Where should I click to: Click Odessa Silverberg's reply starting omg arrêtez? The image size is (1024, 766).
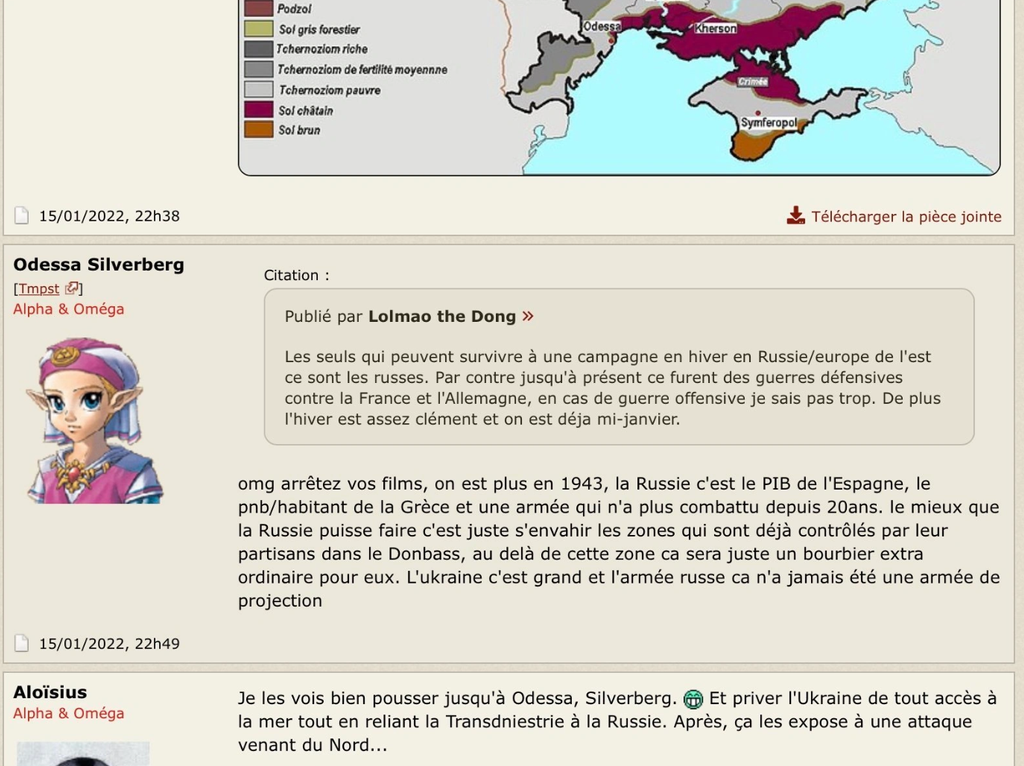pyautogui.click(x=618, y=542)
